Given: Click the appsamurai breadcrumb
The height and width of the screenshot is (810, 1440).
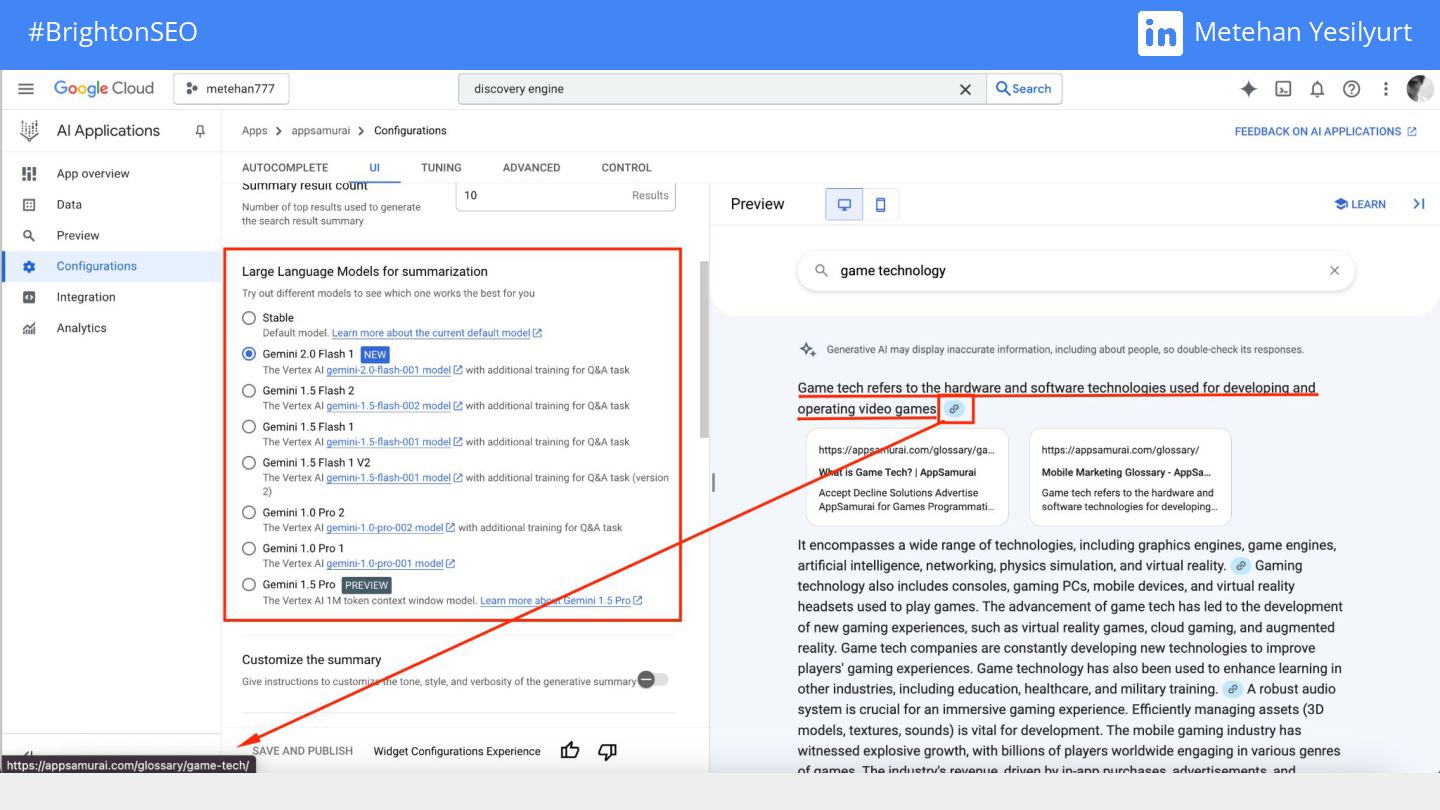Looking at the screenshot, I should [321, 131].
